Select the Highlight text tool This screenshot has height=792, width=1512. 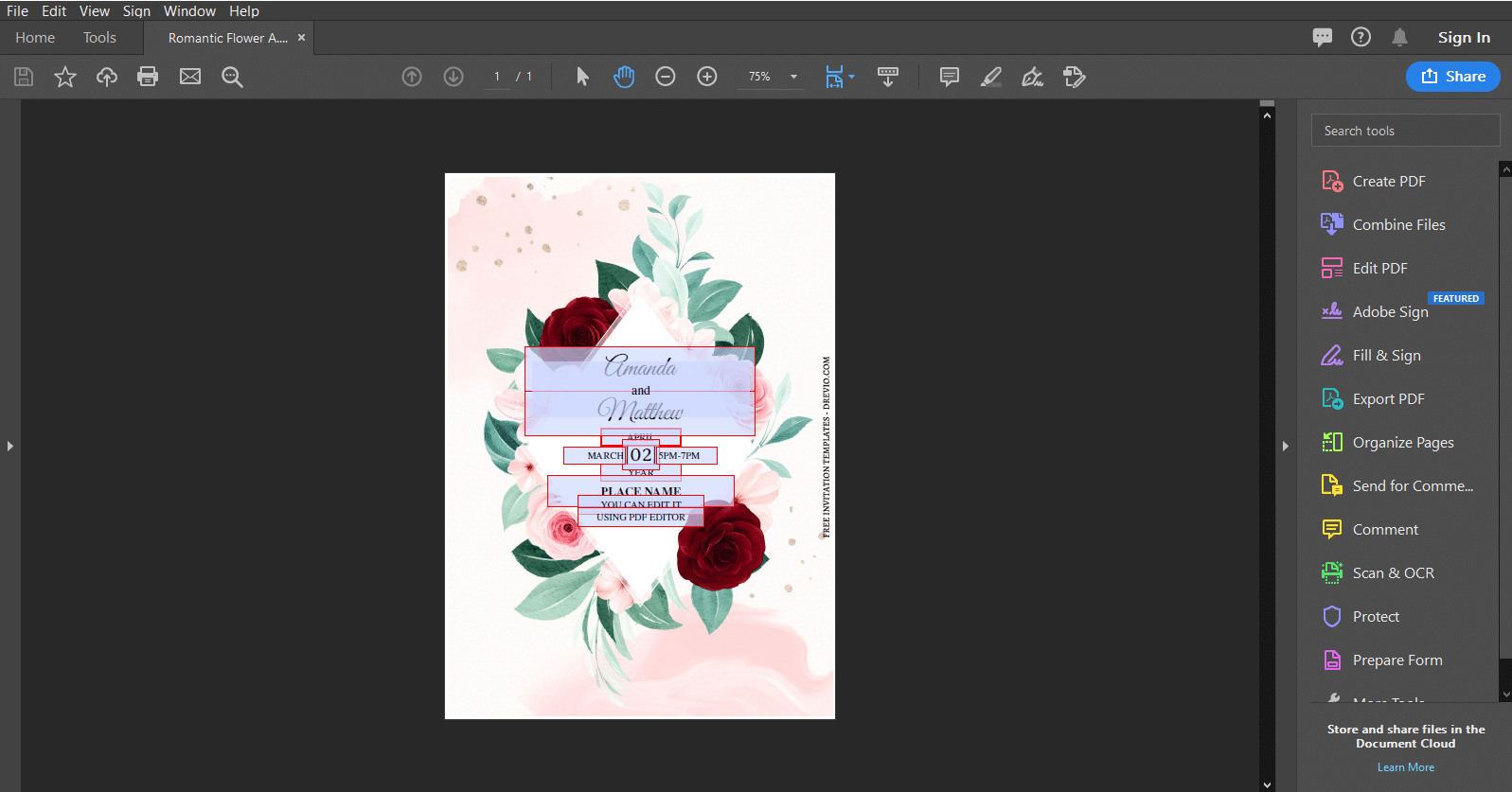pos(991,77)
